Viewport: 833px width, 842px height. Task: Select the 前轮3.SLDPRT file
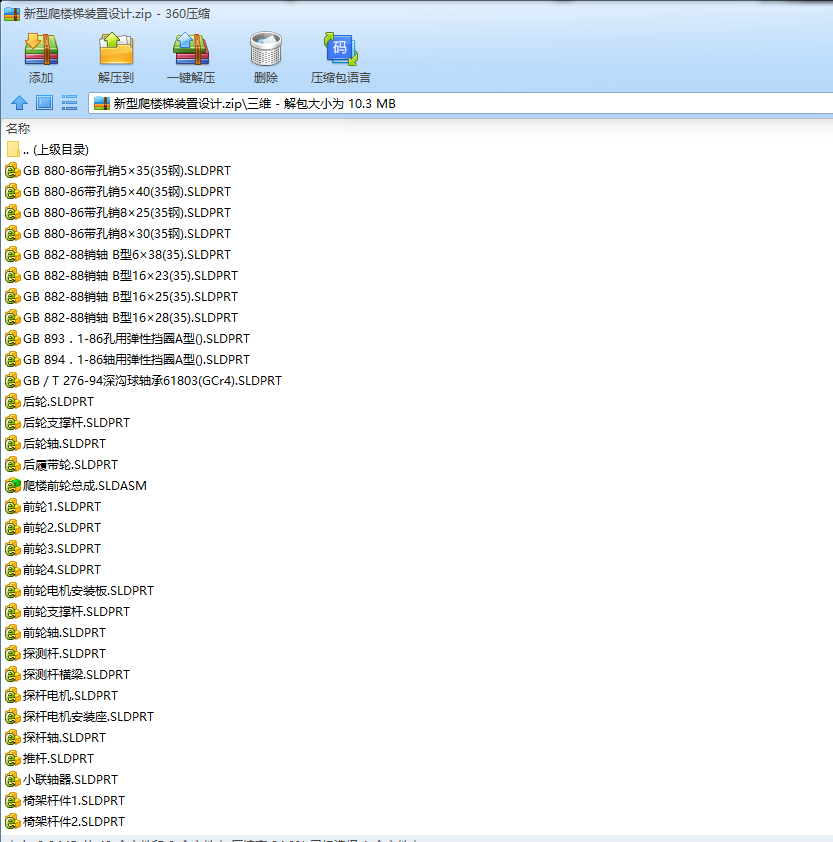click(x=53, y=548)
